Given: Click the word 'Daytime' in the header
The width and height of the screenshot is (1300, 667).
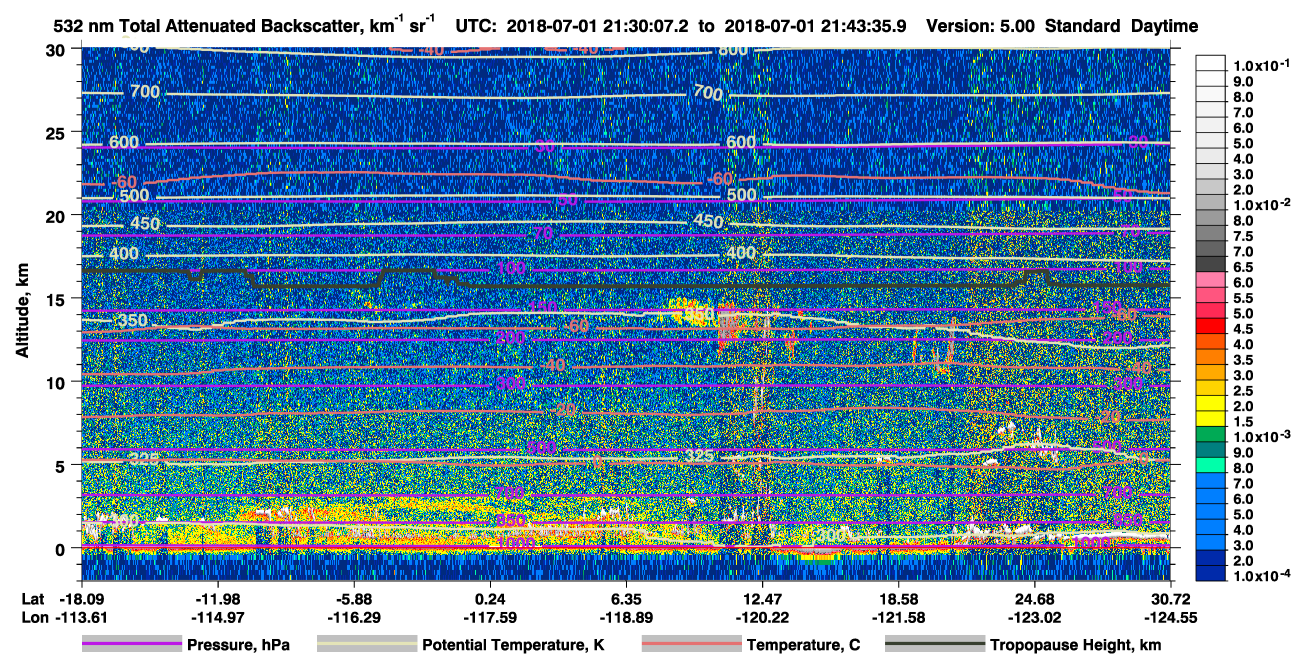Looking at the screenshot, I should click(1164, 27).
